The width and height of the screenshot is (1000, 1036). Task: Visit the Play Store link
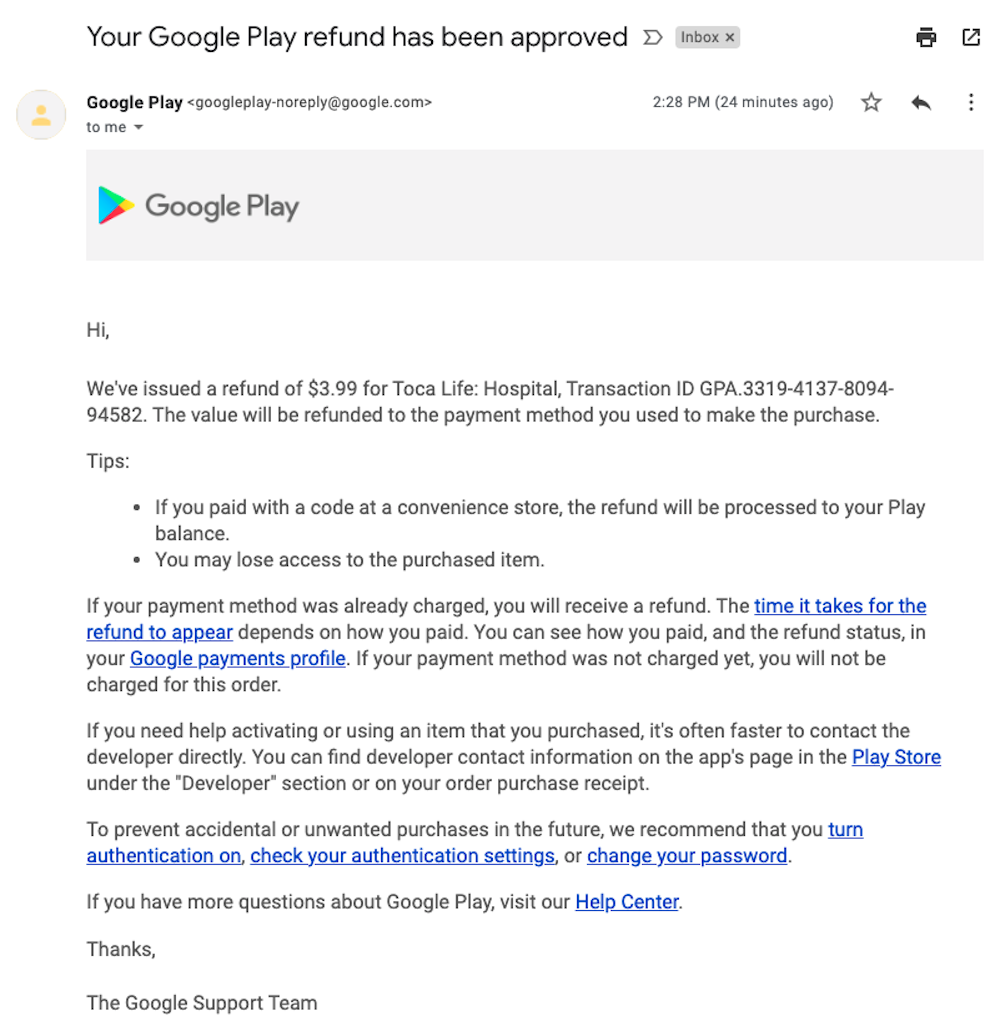tap(895, 757)
